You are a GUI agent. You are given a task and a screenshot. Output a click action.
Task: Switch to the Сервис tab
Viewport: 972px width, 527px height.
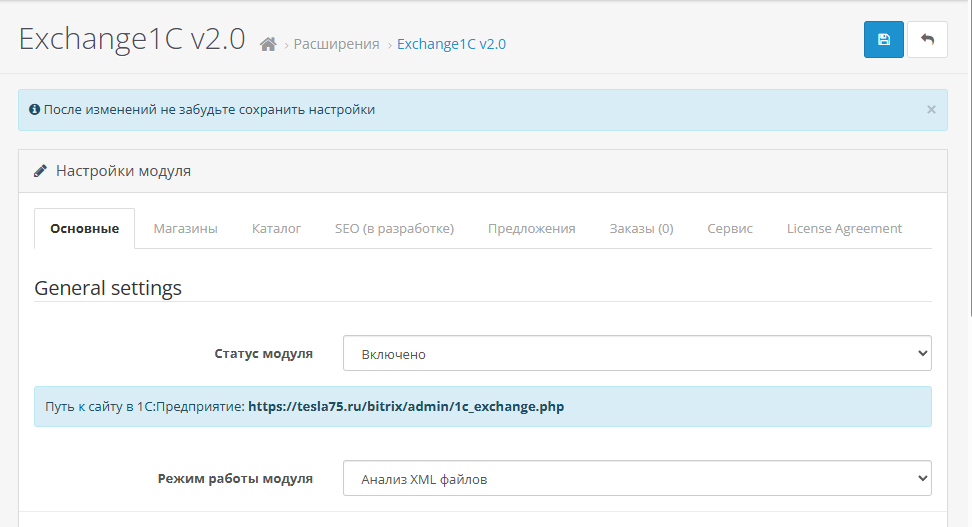(x=729, y=229)
